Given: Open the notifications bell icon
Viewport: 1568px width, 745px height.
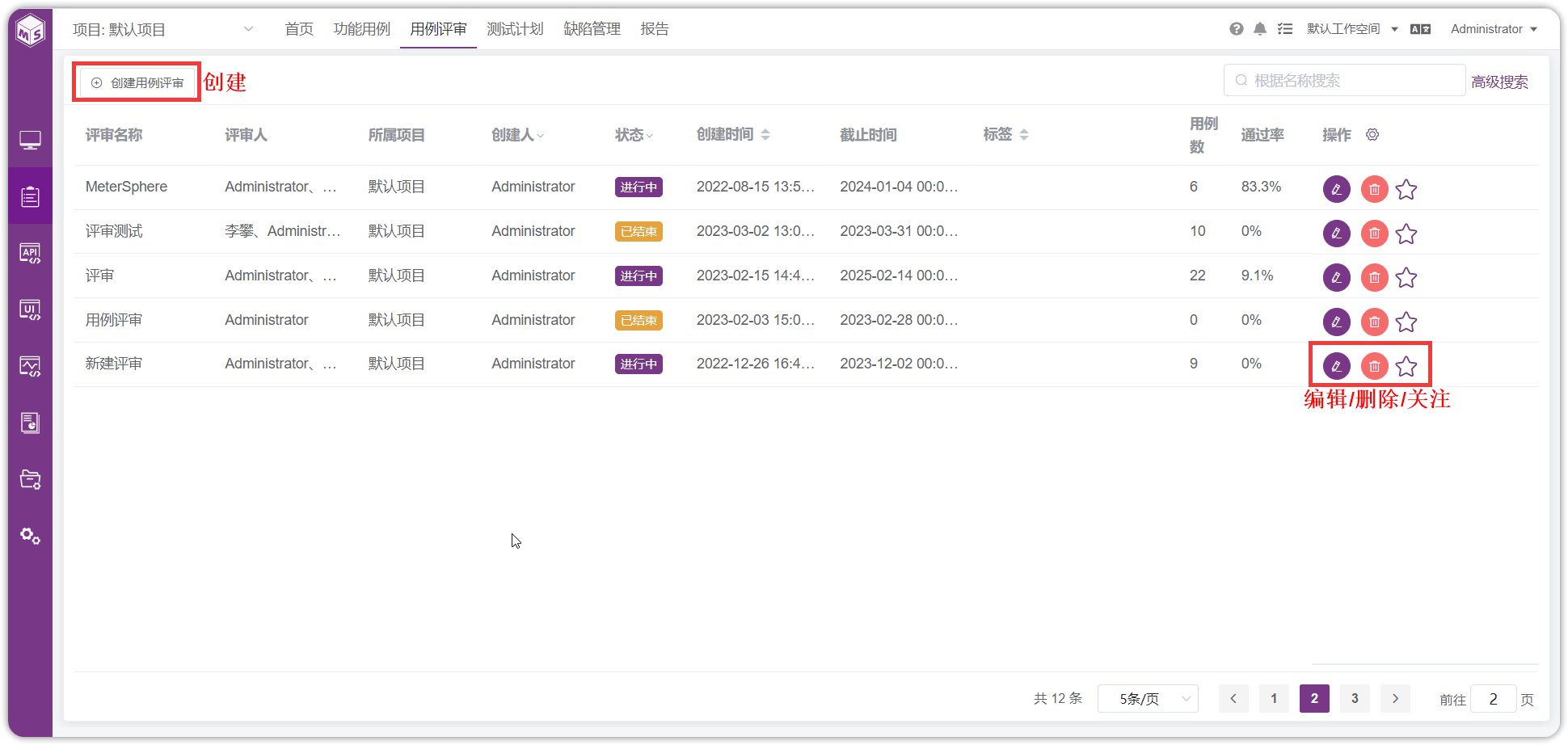Looking at the screenshot, I should pyautogui.click(x=1260, y=29).
